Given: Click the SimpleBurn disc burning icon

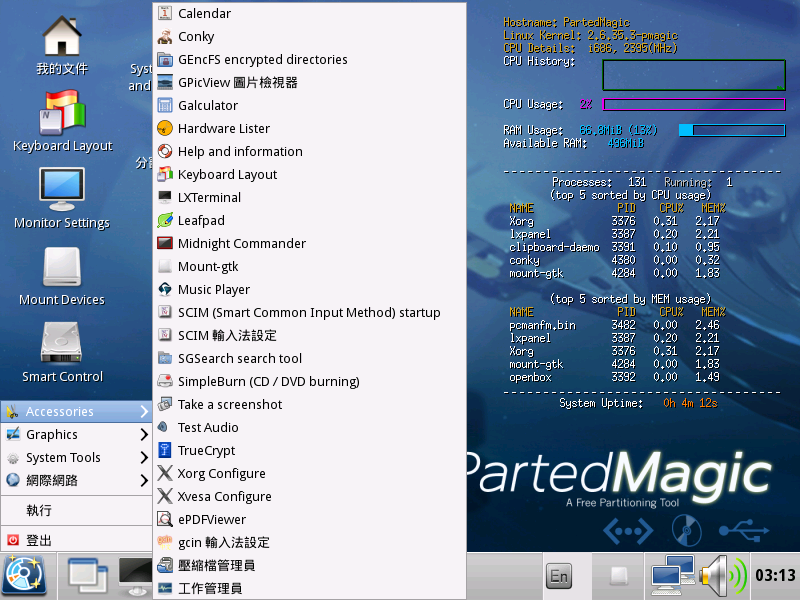Looking at the screenshot, I should pyautogui.click(x=165, y=381).
